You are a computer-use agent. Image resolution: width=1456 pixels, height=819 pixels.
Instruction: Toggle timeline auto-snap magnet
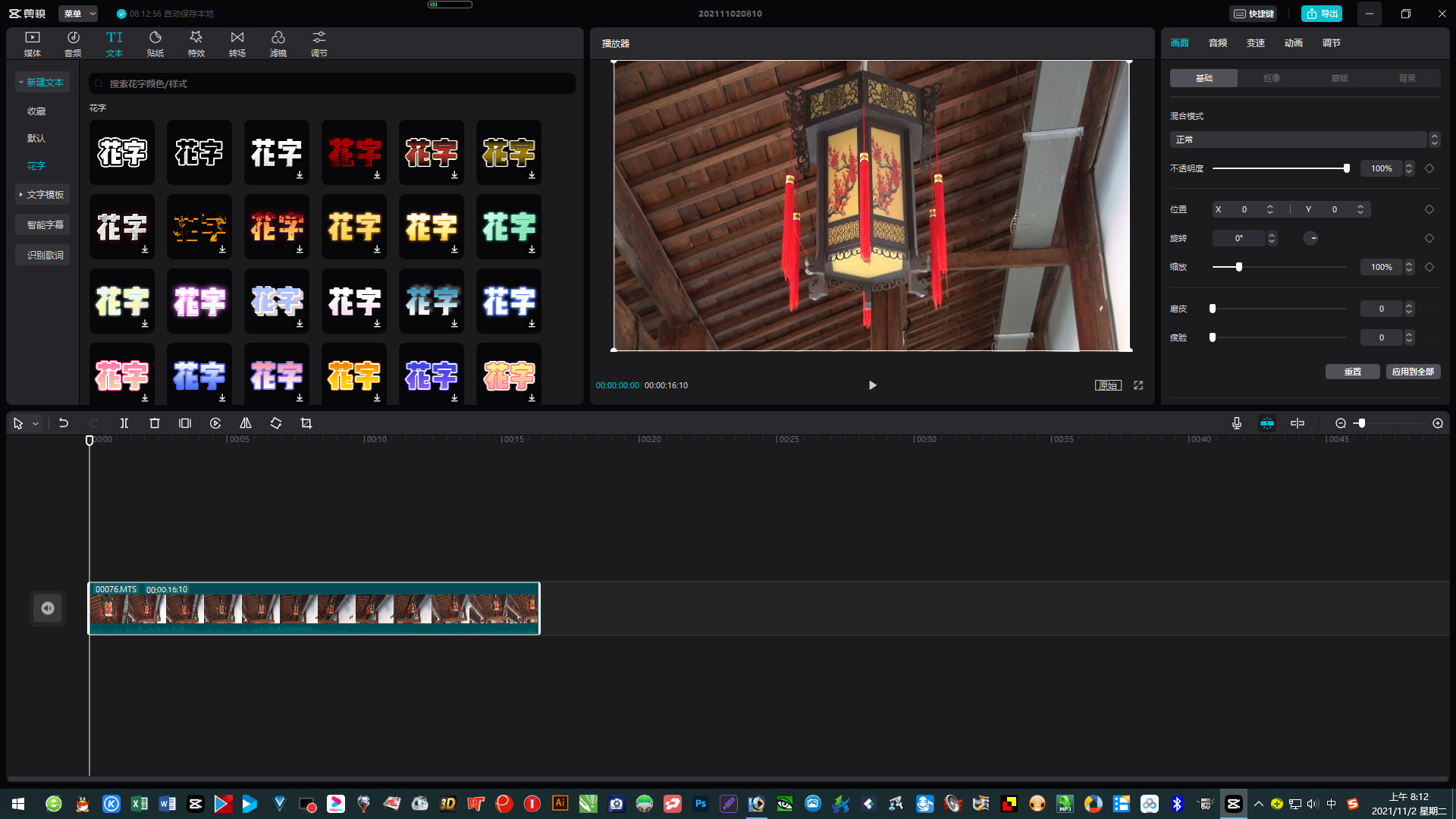[1267, 423]
